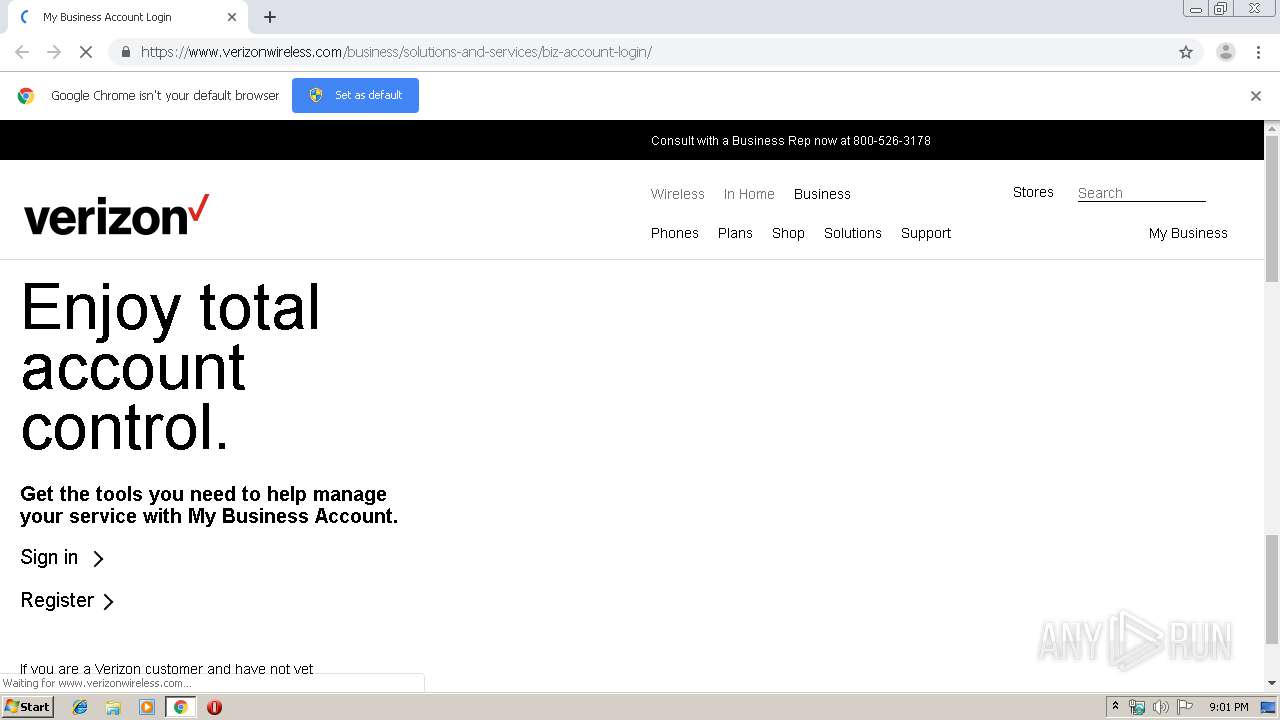
Task: Click the show desktop tray icon
Action: point(1269,707)
